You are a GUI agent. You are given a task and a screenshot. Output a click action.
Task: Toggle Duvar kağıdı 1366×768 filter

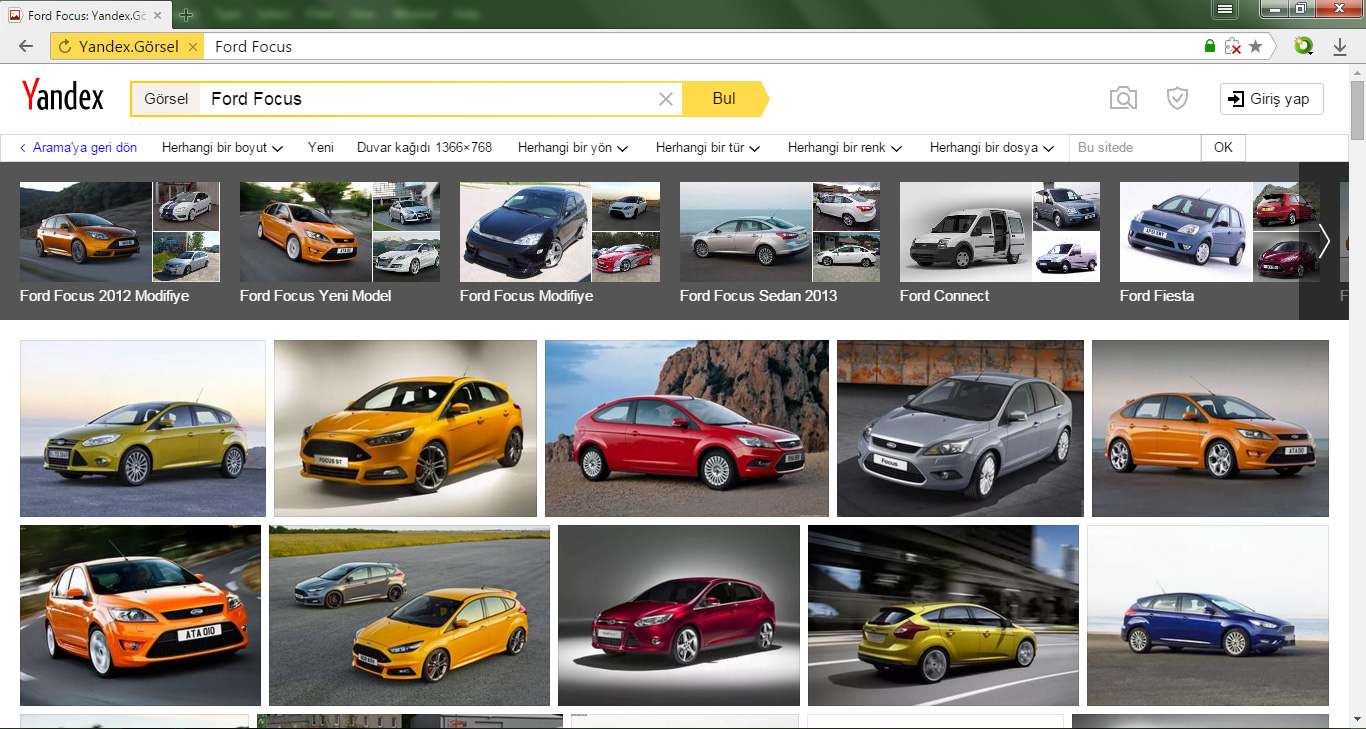(x=424, y=147)
